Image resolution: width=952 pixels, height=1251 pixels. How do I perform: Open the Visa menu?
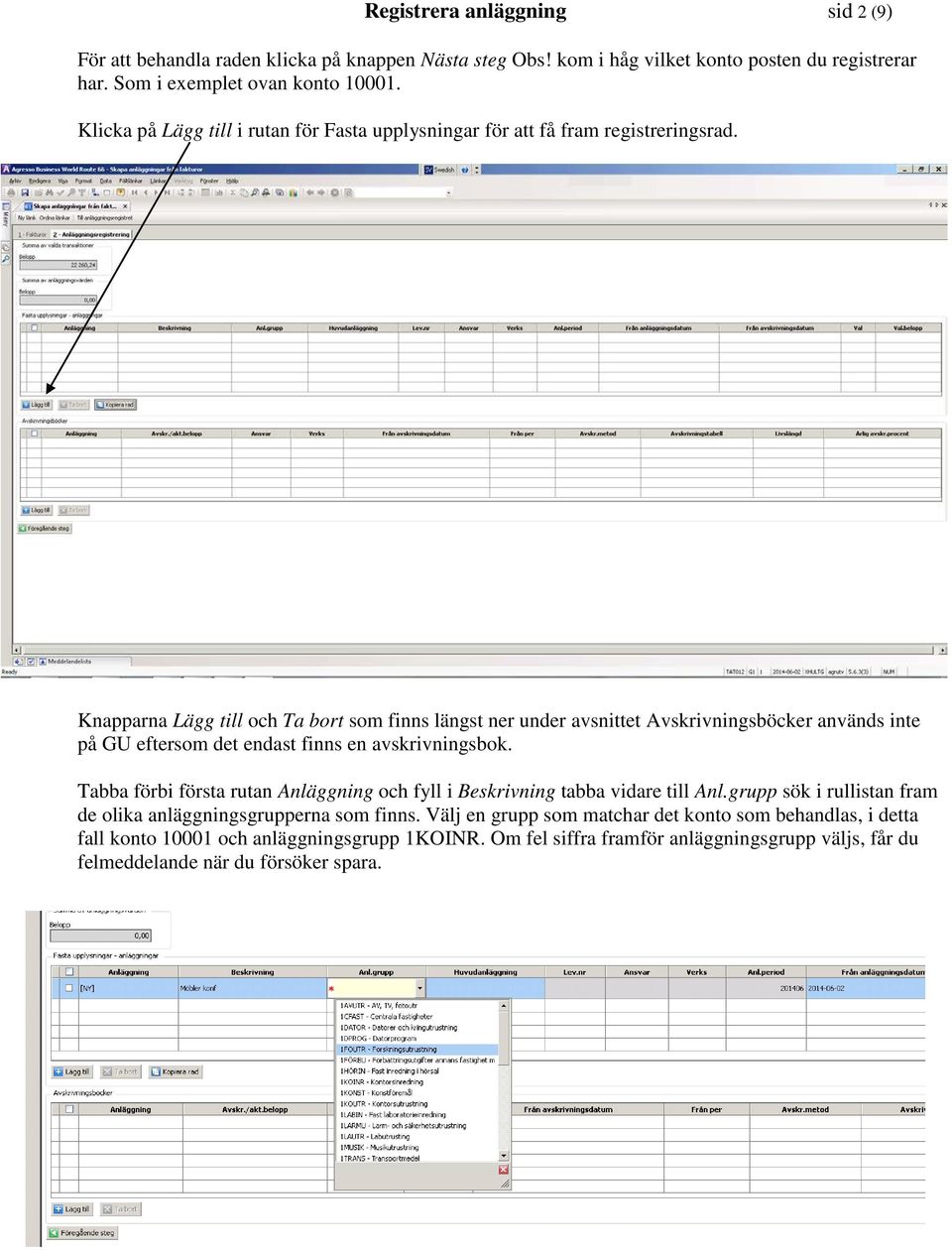62,181
